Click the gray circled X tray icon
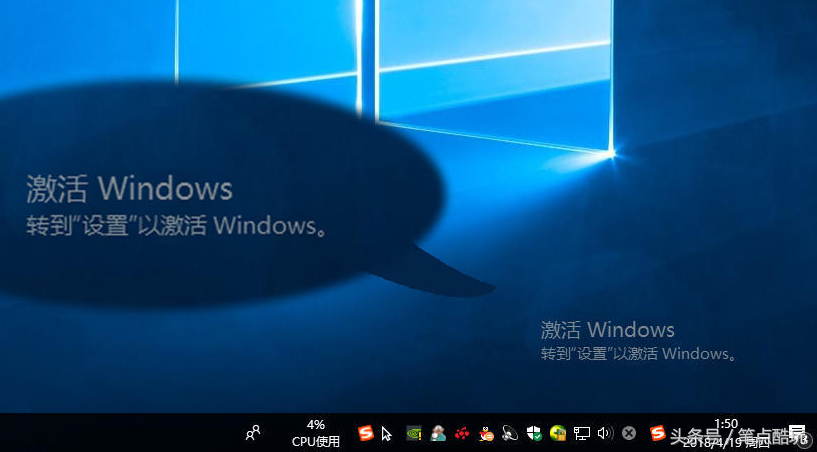The width and height of the screenshot is (817, 452). tap(629, 433)
